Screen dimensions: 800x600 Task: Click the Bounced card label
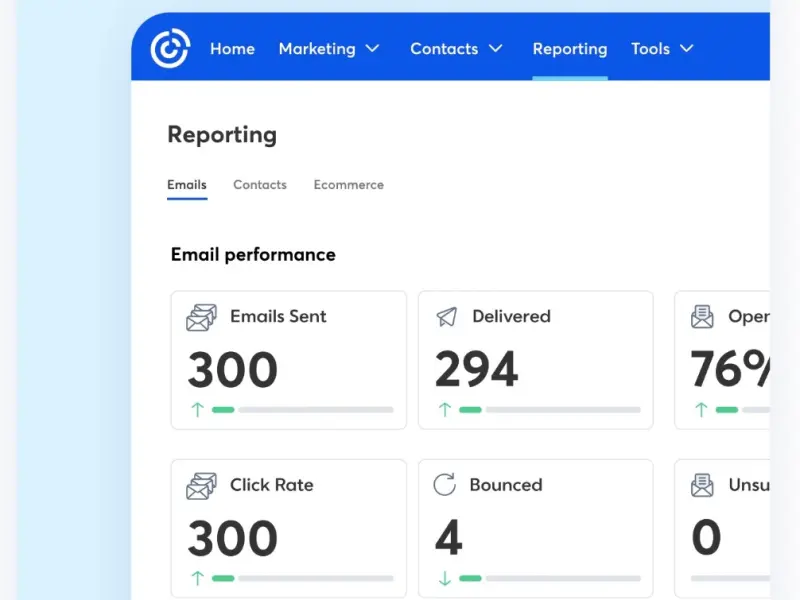tap(506, 485)
